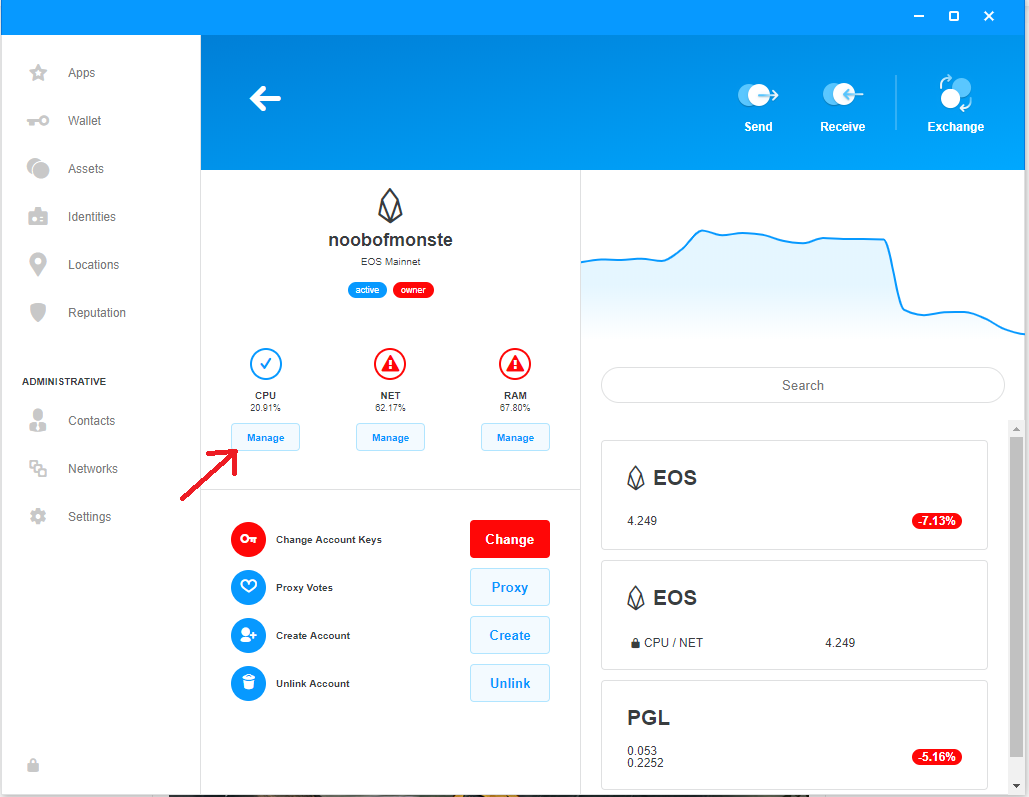This screenshot has height=797, width=1029.
Task: Click the EOS Mainnet network label
Action: [390, 261]
